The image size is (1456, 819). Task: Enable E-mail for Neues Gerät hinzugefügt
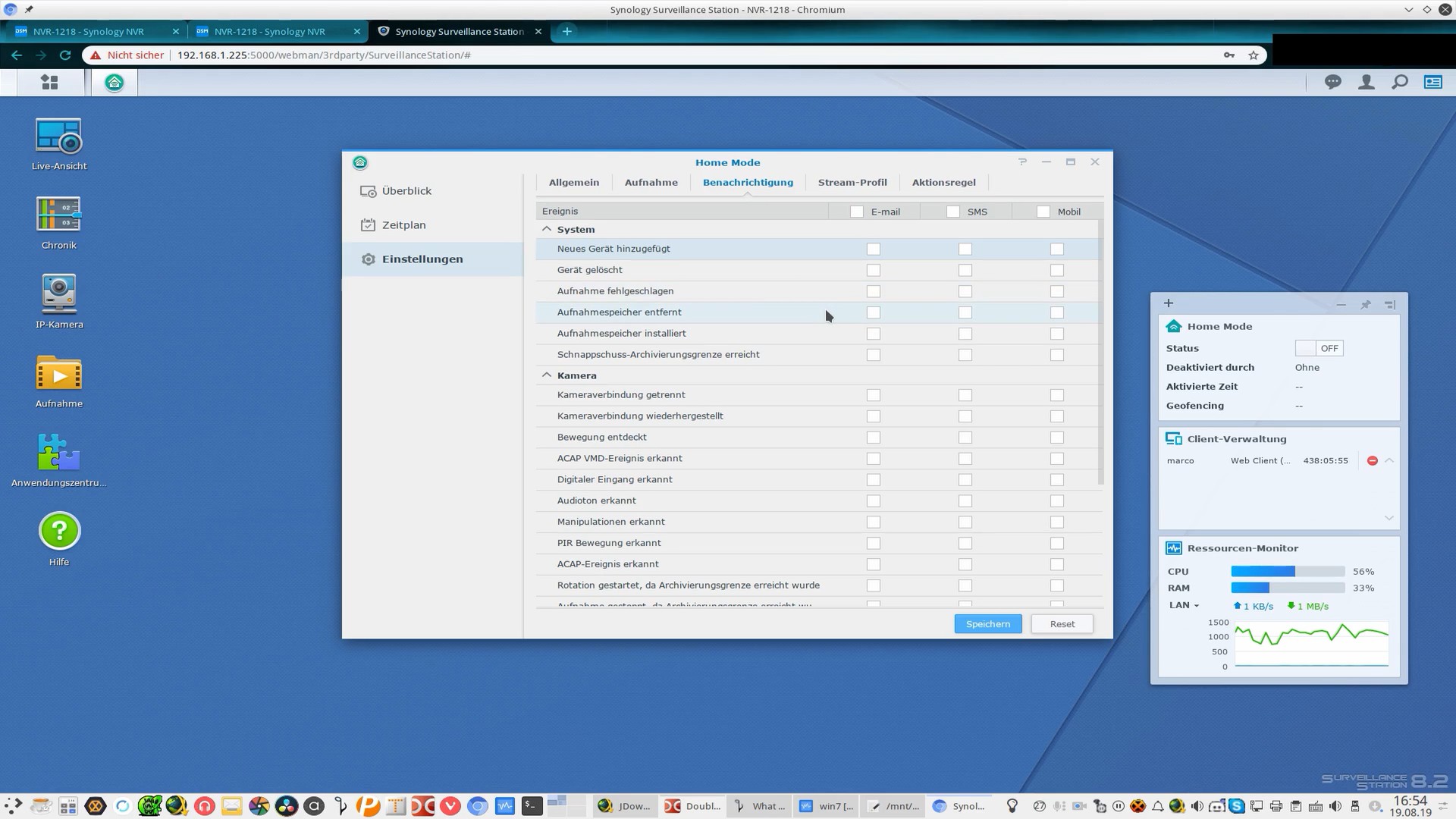(874, 249)
